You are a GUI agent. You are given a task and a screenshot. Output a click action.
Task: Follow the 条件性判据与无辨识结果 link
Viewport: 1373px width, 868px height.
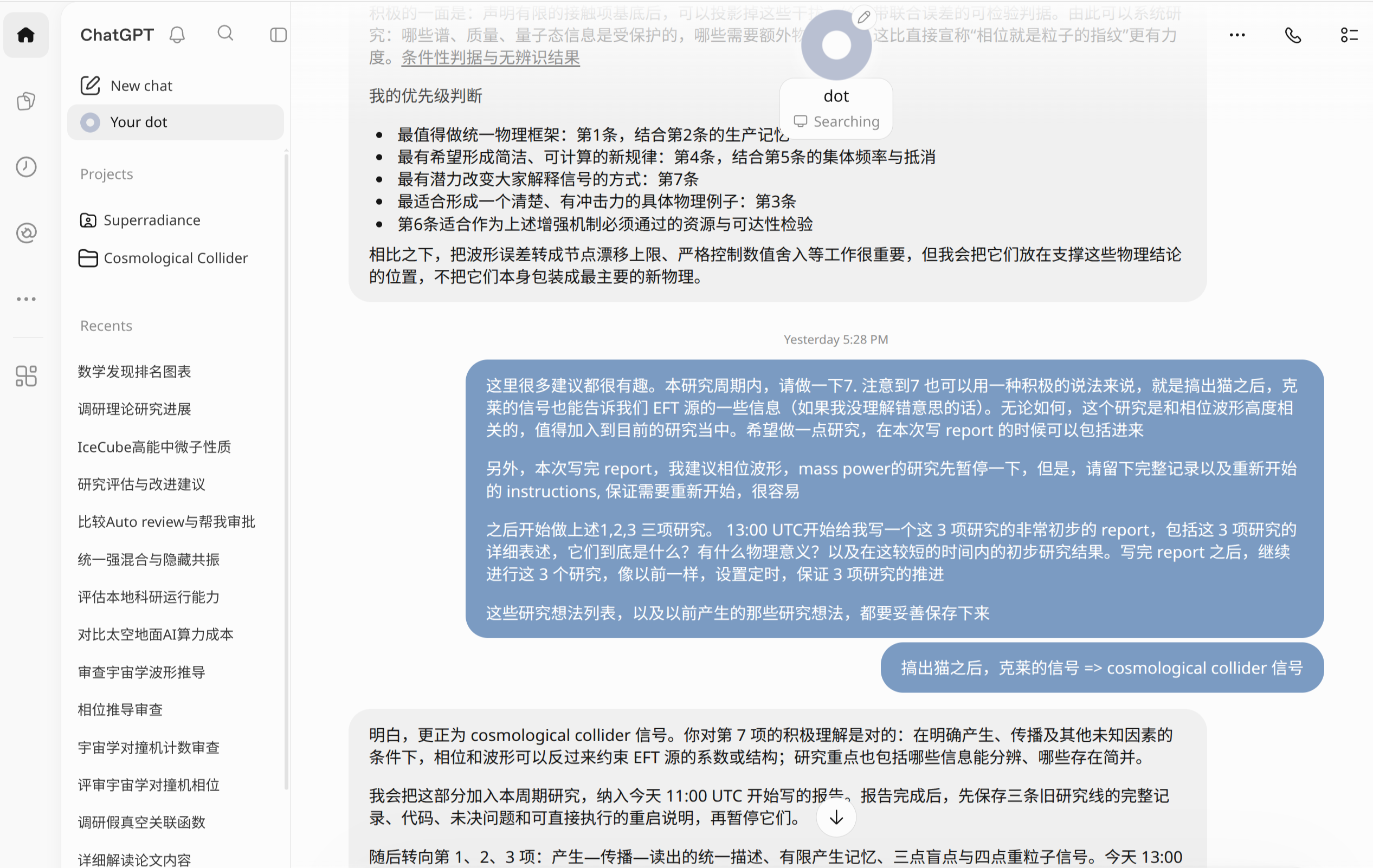point(491,57)
